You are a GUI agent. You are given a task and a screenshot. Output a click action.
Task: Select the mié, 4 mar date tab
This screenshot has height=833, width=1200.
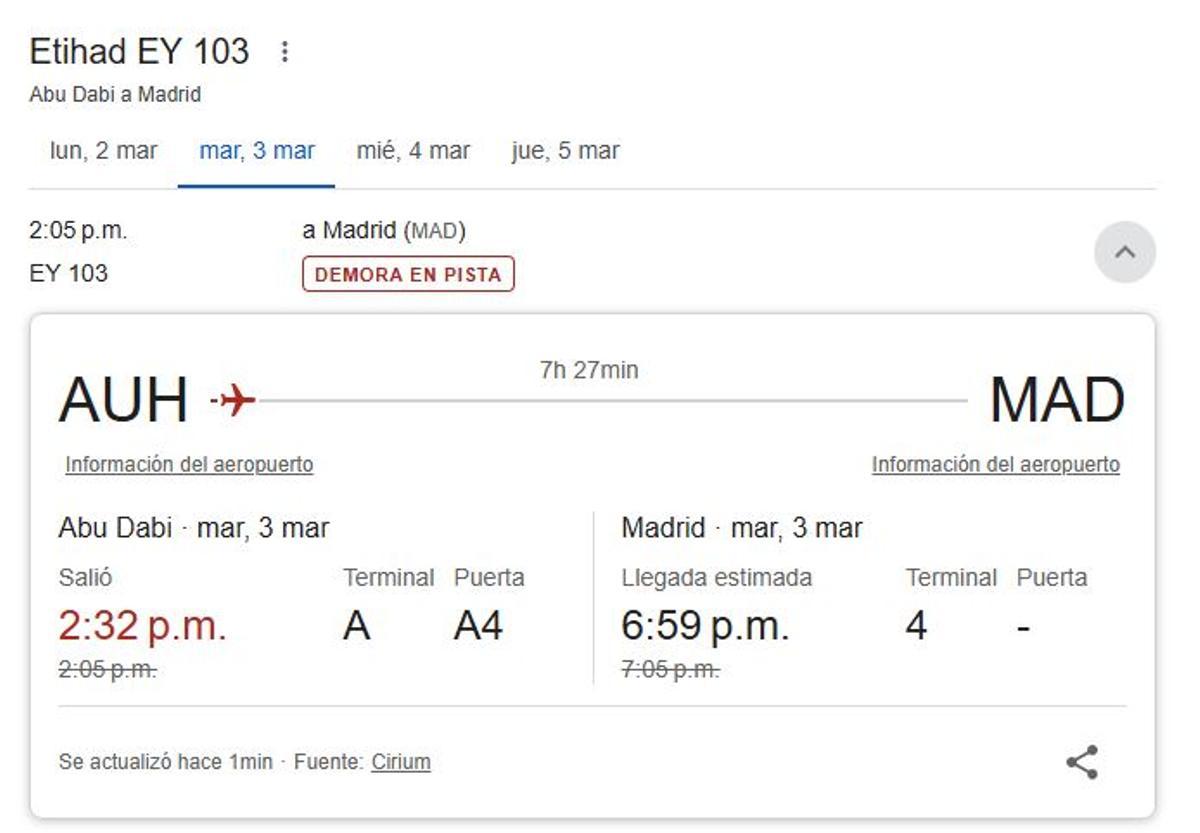[412, 151]
